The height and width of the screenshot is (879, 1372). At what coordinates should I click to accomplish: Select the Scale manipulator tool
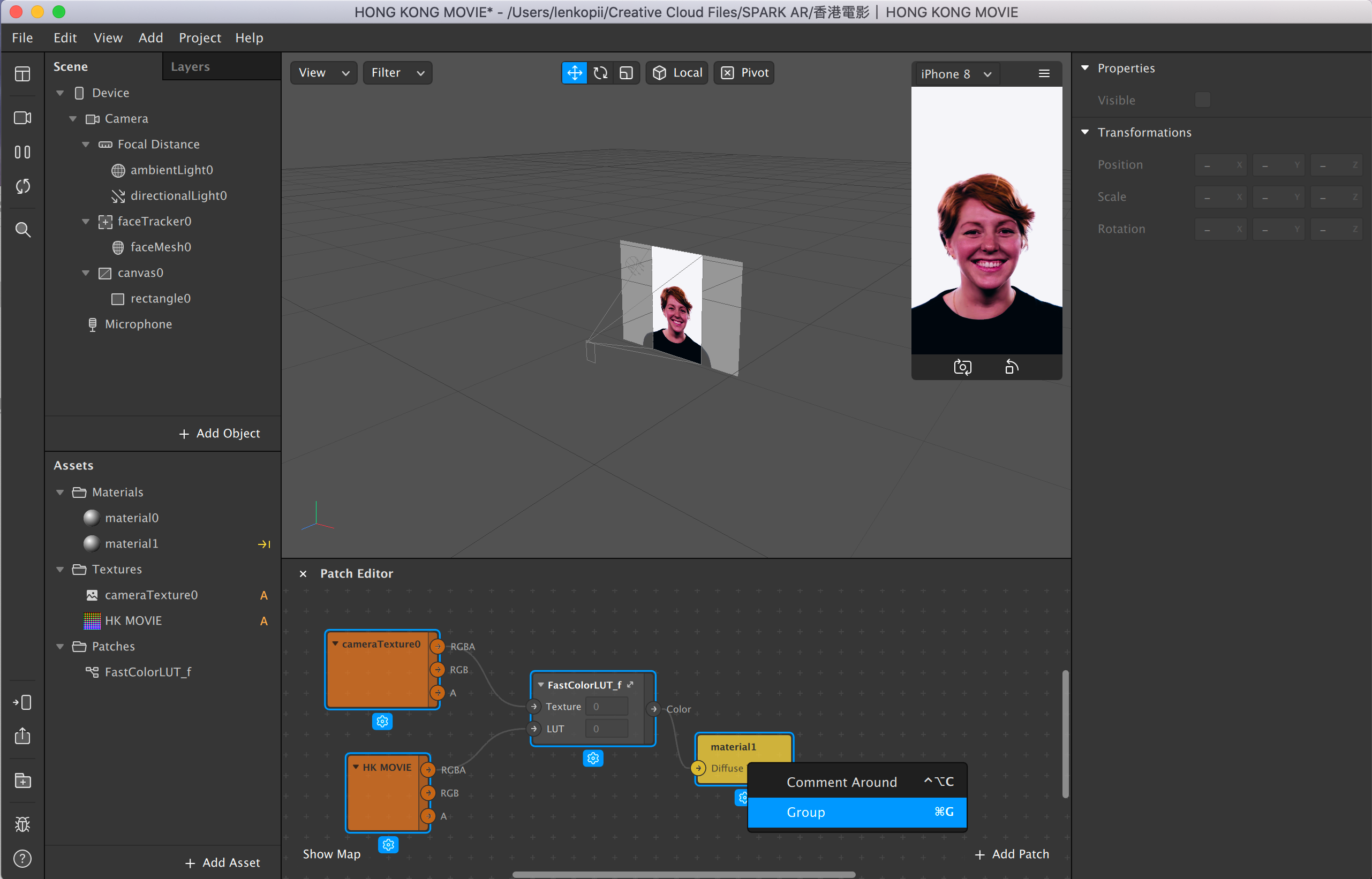tap(627, 73)
